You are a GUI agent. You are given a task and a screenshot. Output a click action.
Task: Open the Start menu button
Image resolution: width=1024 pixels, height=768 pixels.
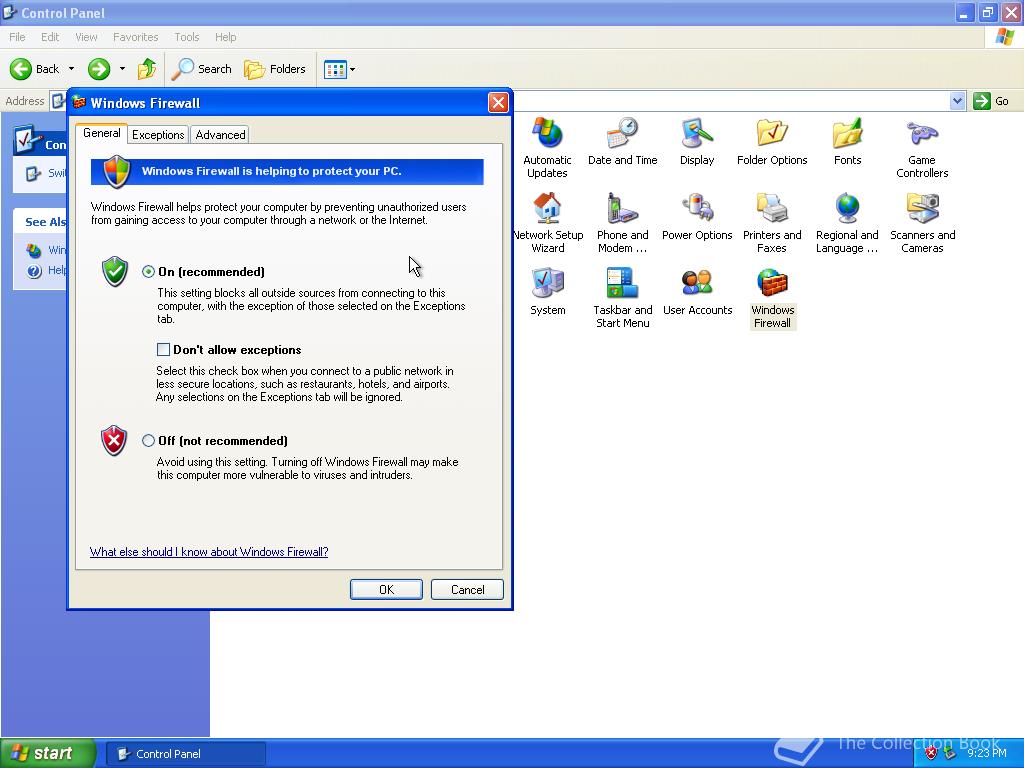[47, 753]
